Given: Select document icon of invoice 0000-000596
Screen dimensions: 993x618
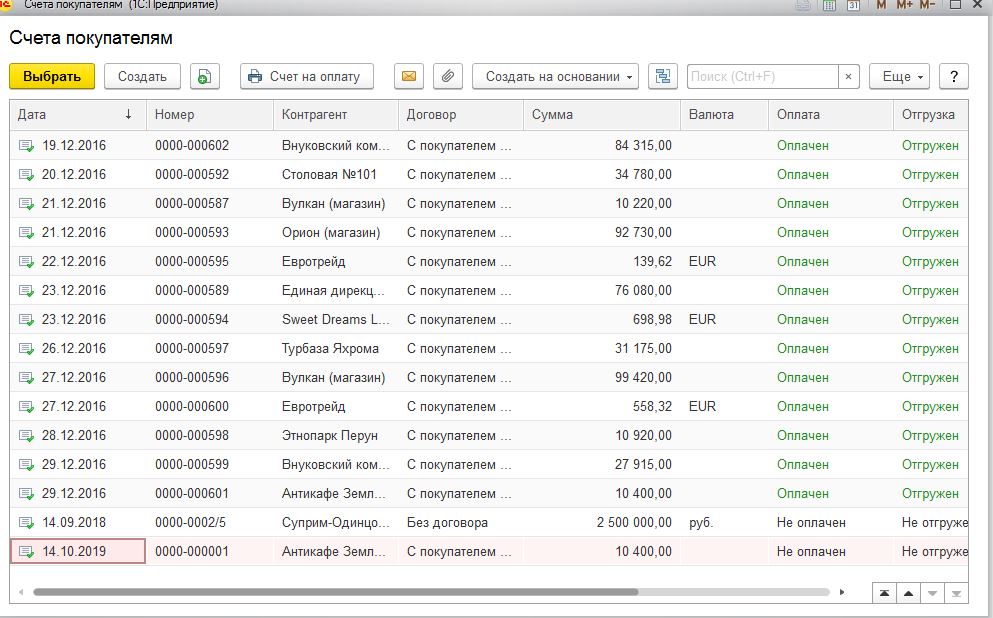Looking at the screenshot, I should (26, 378).
